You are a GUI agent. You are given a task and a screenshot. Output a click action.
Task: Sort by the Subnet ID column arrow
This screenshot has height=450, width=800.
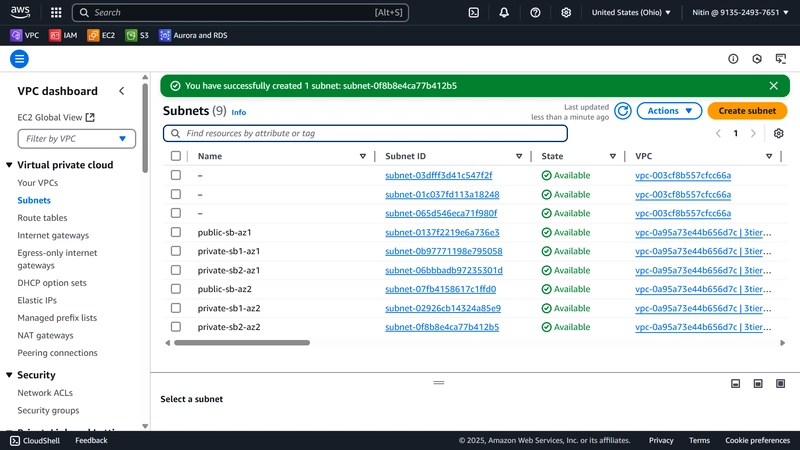pos(519,156)
